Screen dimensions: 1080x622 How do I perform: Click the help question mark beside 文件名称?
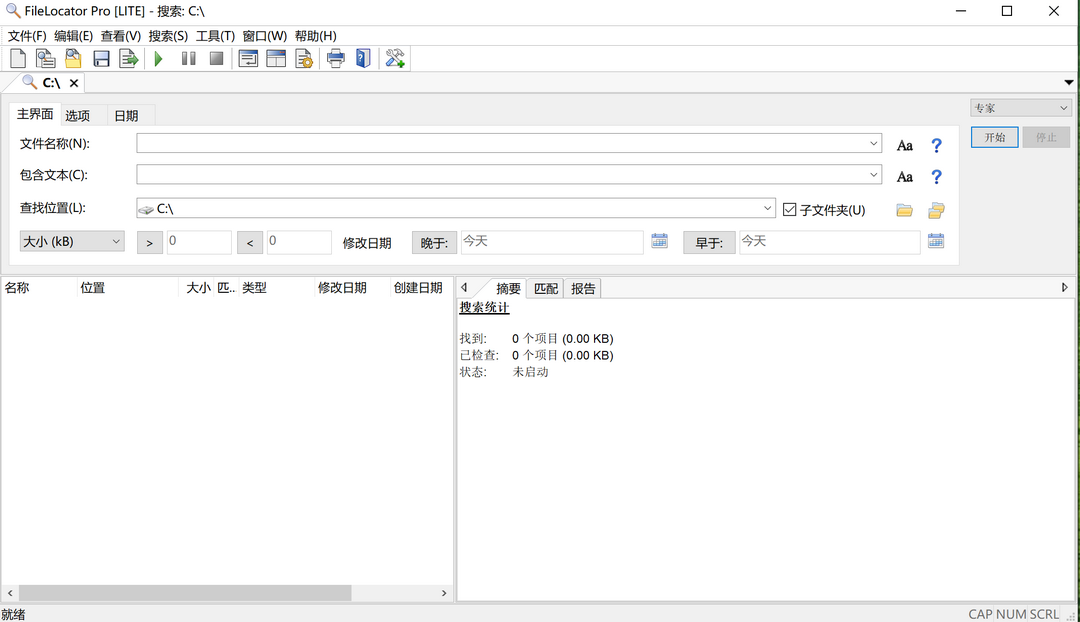pyautogui.click(x=936, y=145)
